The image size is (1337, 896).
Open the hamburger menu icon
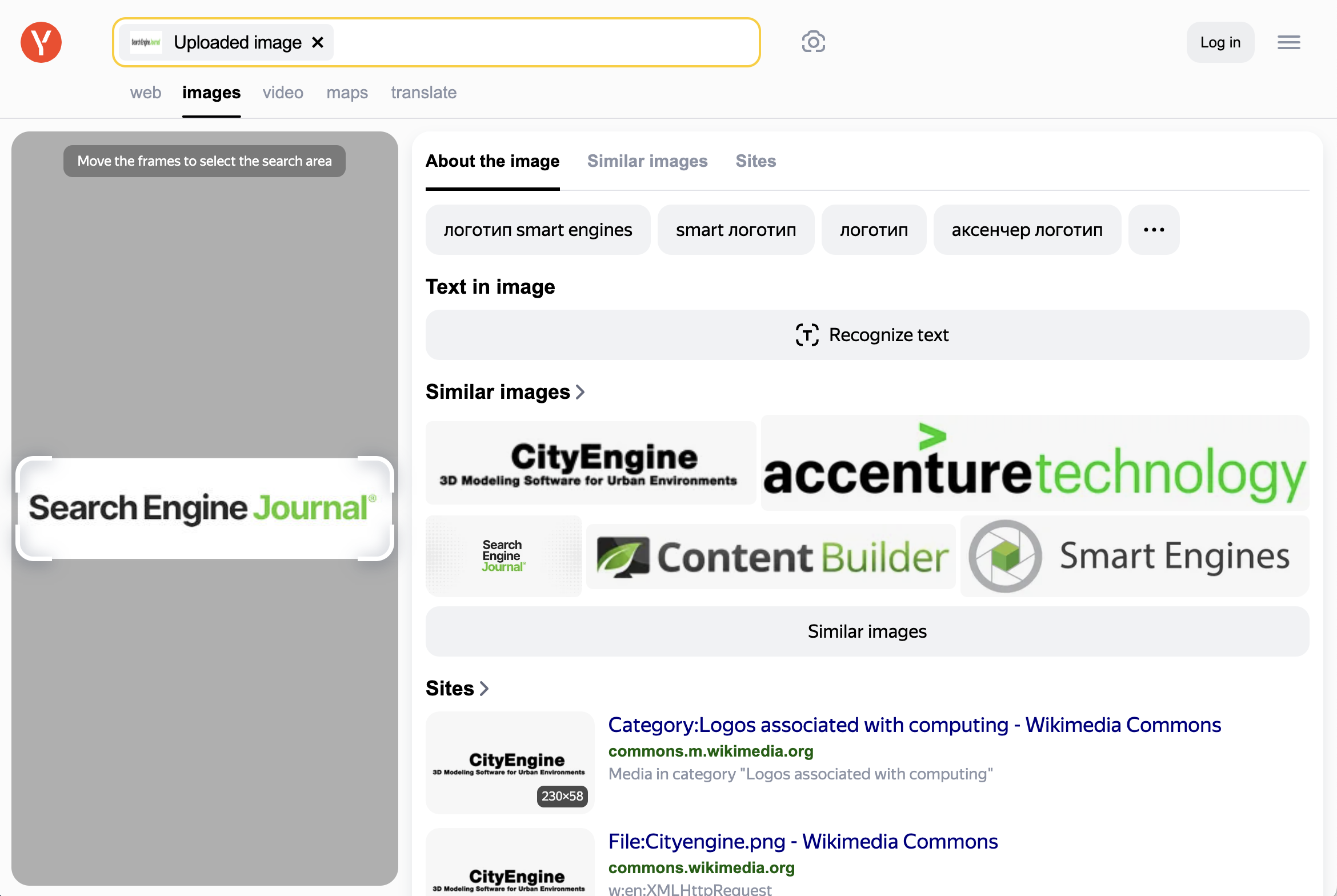click(1288, 42)
